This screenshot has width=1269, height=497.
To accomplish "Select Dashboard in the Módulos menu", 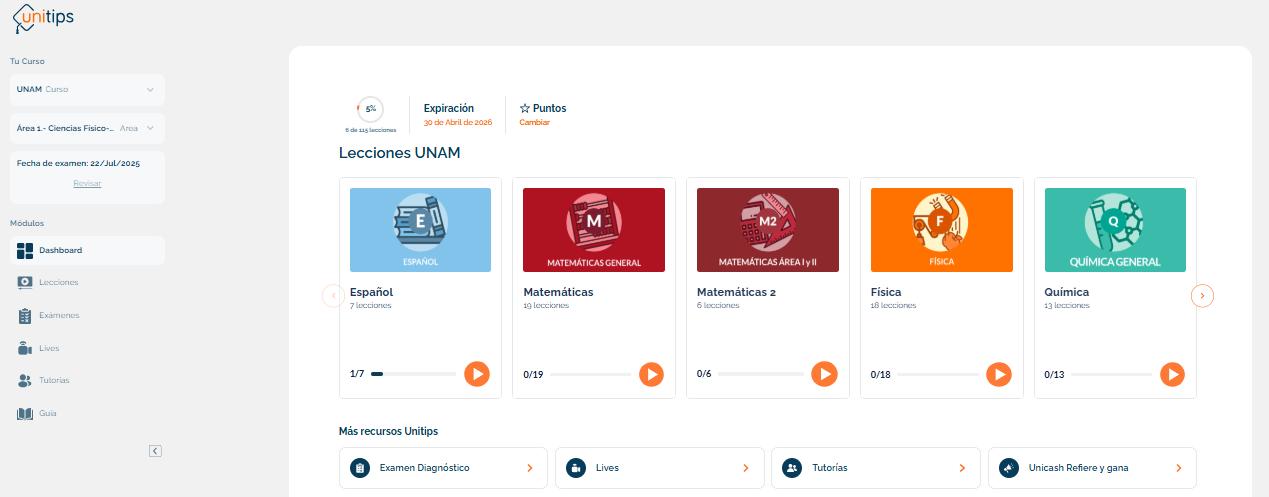I will 87,250.
